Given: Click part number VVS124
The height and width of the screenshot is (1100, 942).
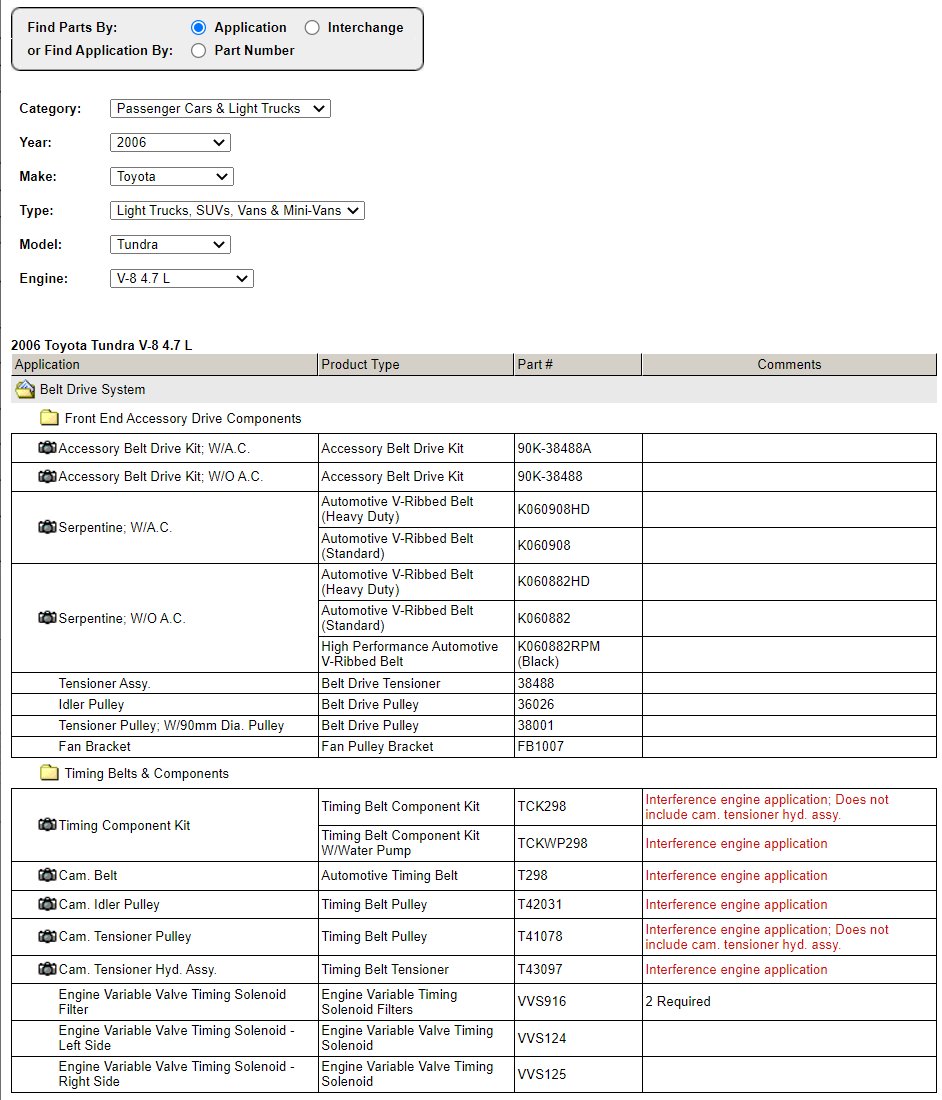Looking at the screenshot, I should point(541,1038).
